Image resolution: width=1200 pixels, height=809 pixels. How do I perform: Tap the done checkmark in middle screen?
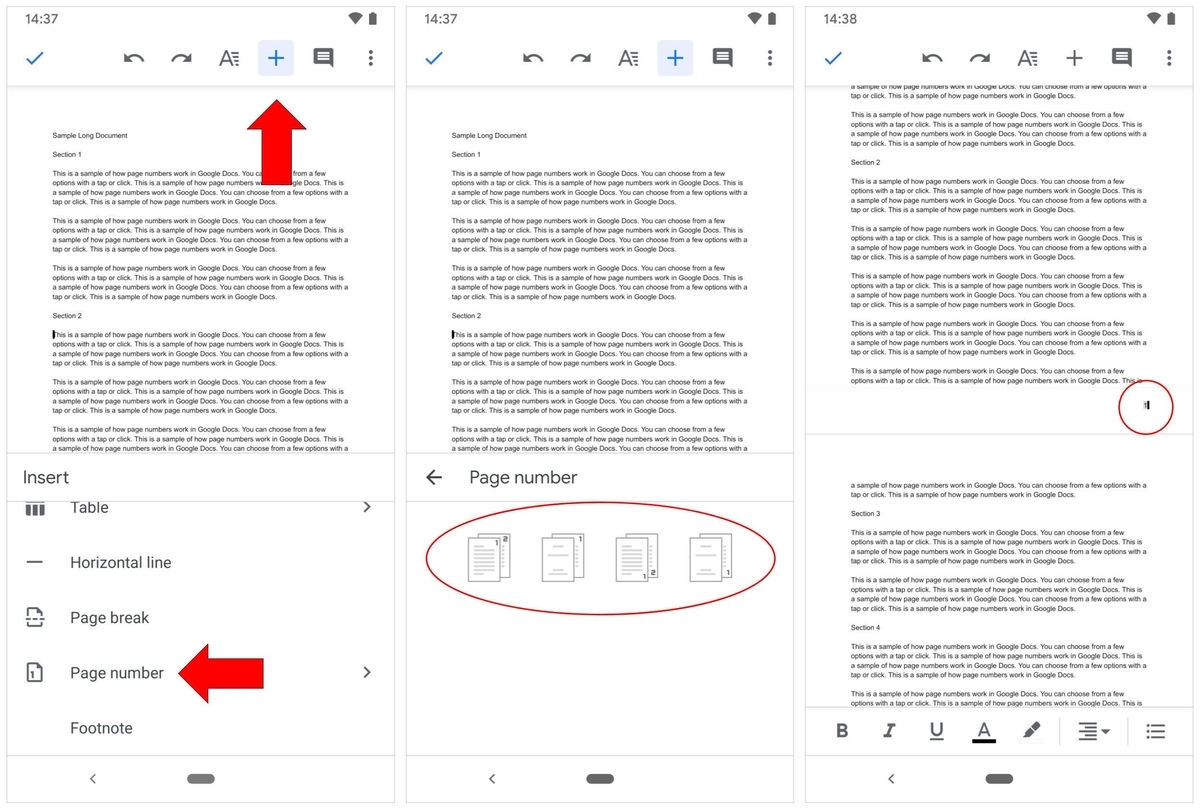coord(434,58)
